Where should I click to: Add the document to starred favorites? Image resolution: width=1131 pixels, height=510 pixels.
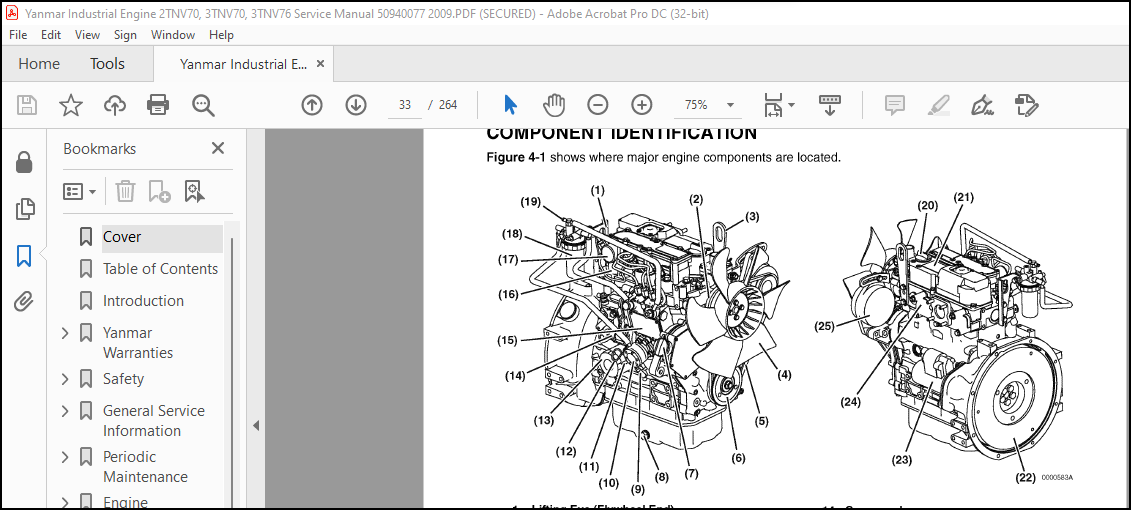(x=71, y=105)
